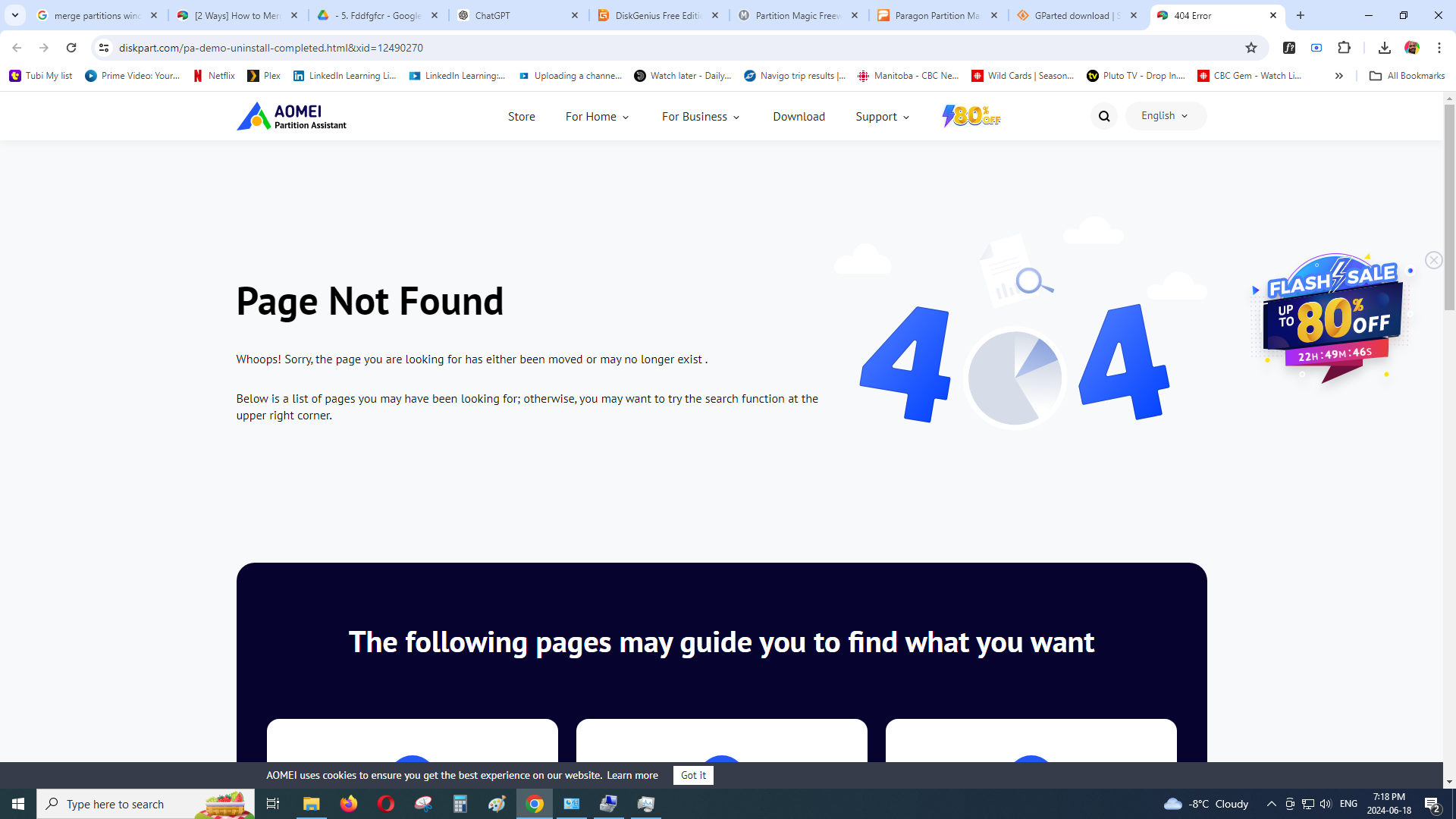This screenshot has height=819, width=1456.
Task: Click the Windows taskbar search box
Action: (144, 804)
